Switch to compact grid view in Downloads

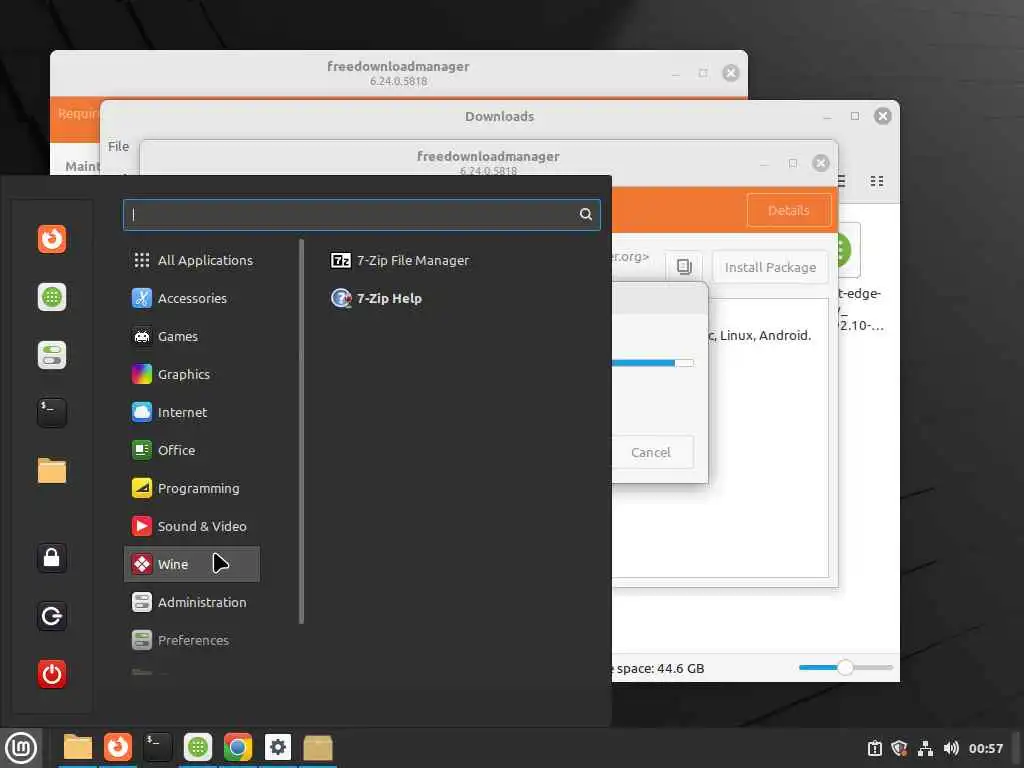click(x=877, y=181)
